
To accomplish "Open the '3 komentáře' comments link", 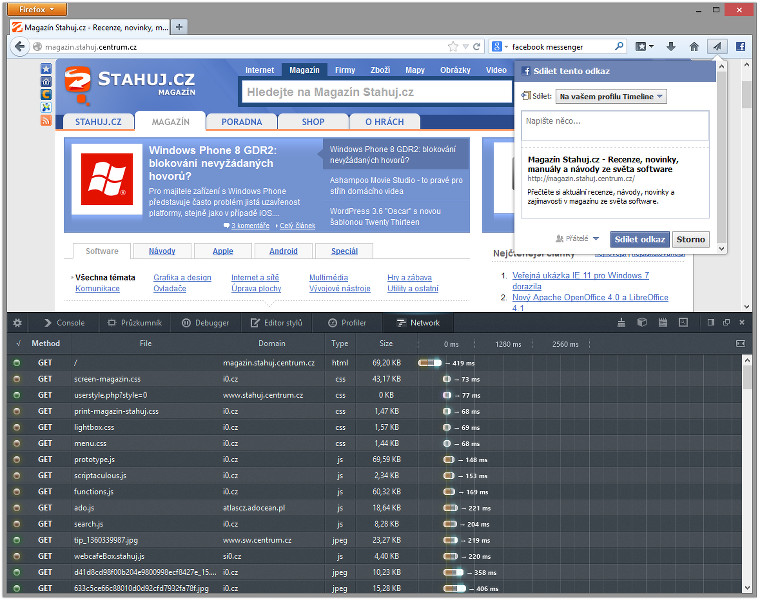I will 250,226.
